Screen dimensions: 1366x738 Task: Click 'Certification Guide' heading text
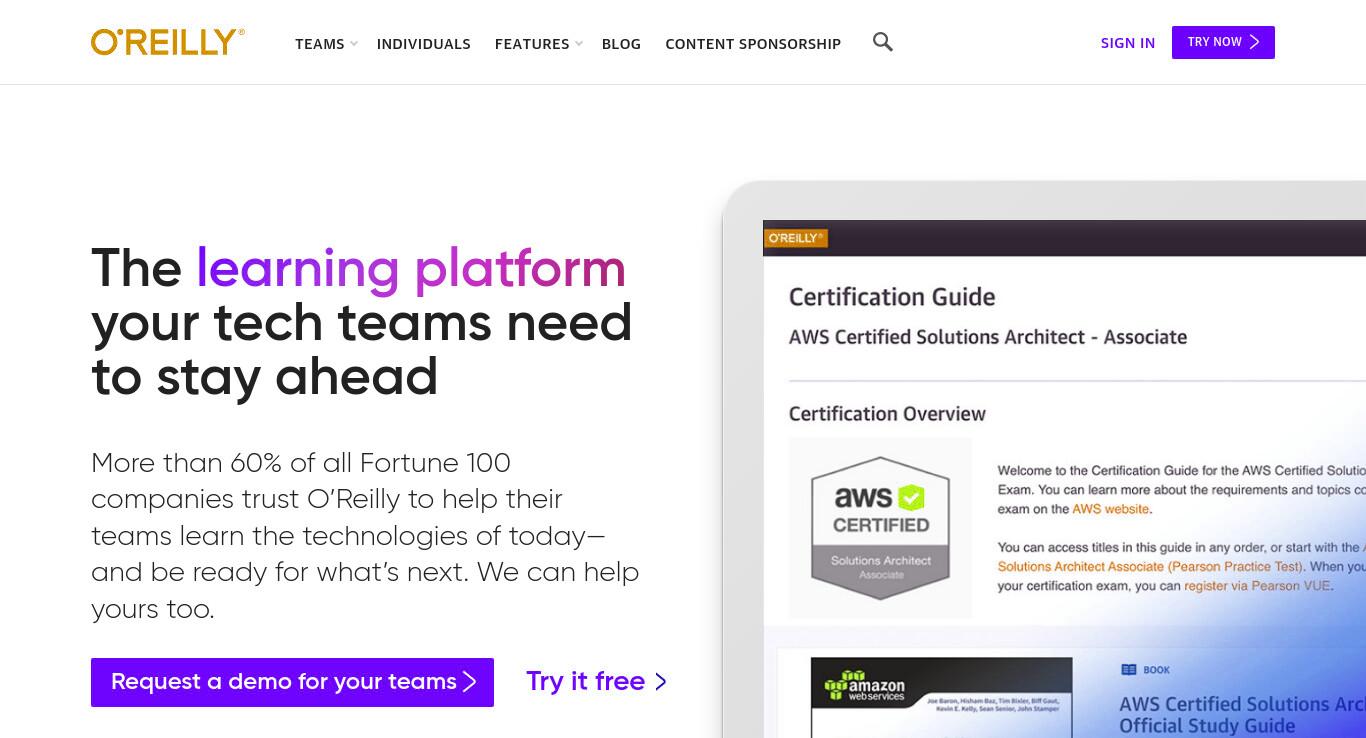tap(892, 297)
